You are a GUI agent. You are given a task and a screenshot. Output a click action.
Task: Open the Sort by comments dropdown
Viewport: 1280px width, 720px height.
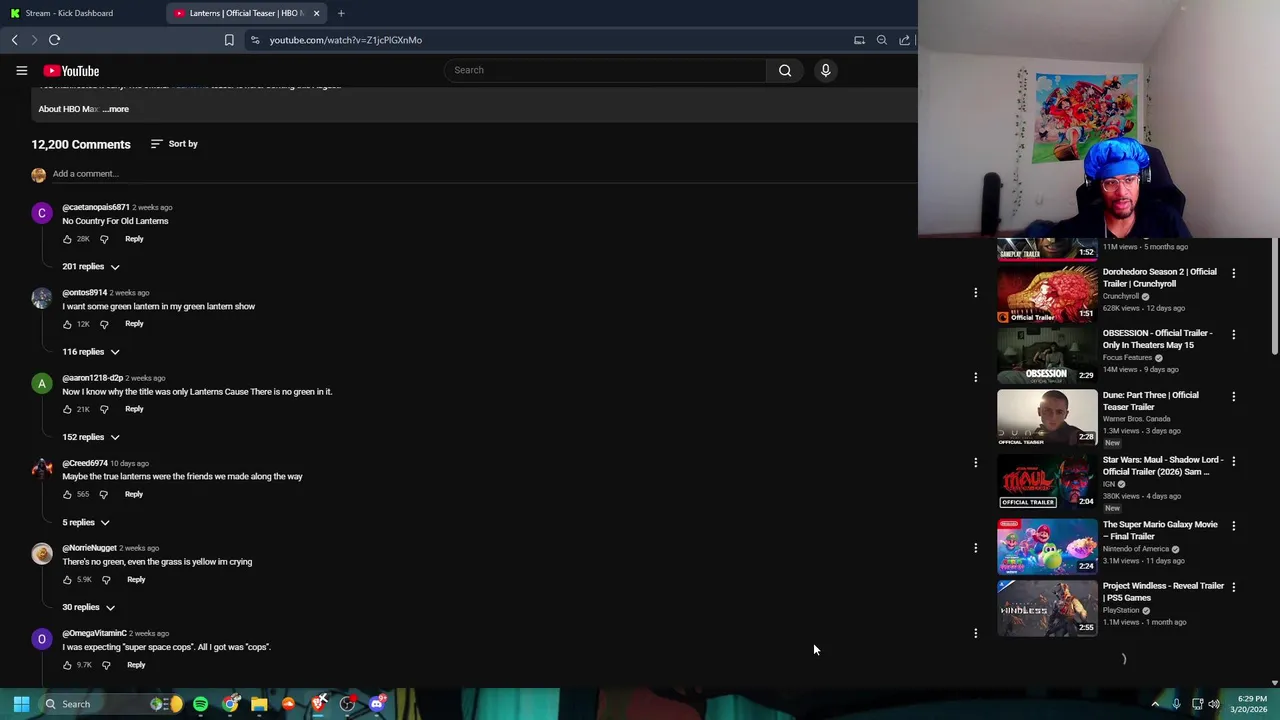pos(174,144)
